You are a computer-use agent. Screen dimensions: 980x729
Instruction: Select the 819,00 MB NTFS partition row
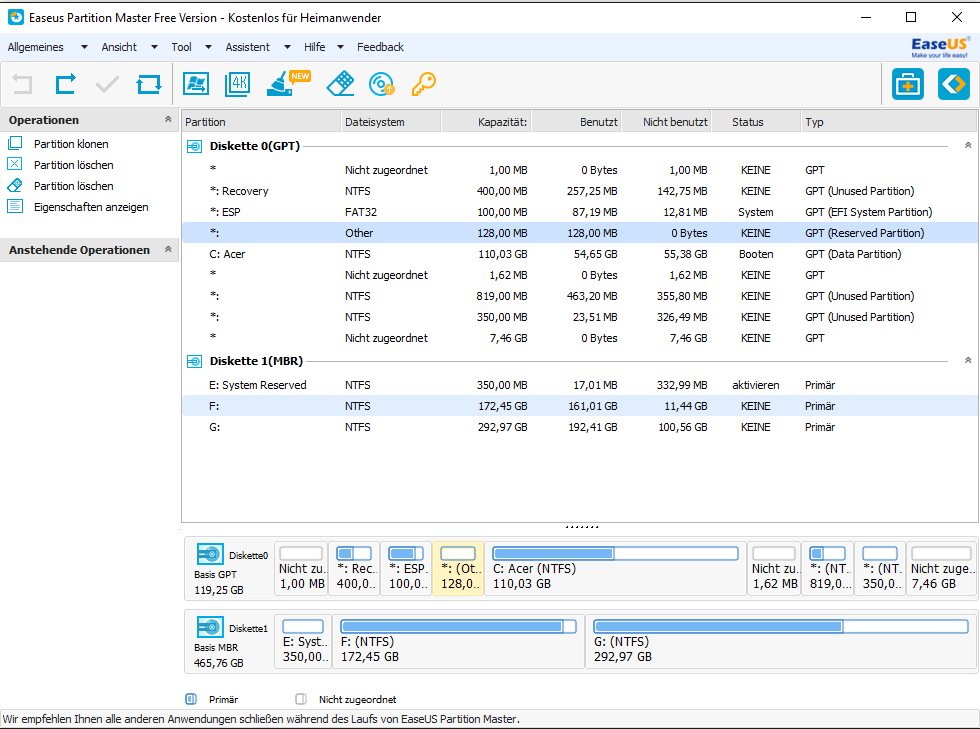pos(580,296)
